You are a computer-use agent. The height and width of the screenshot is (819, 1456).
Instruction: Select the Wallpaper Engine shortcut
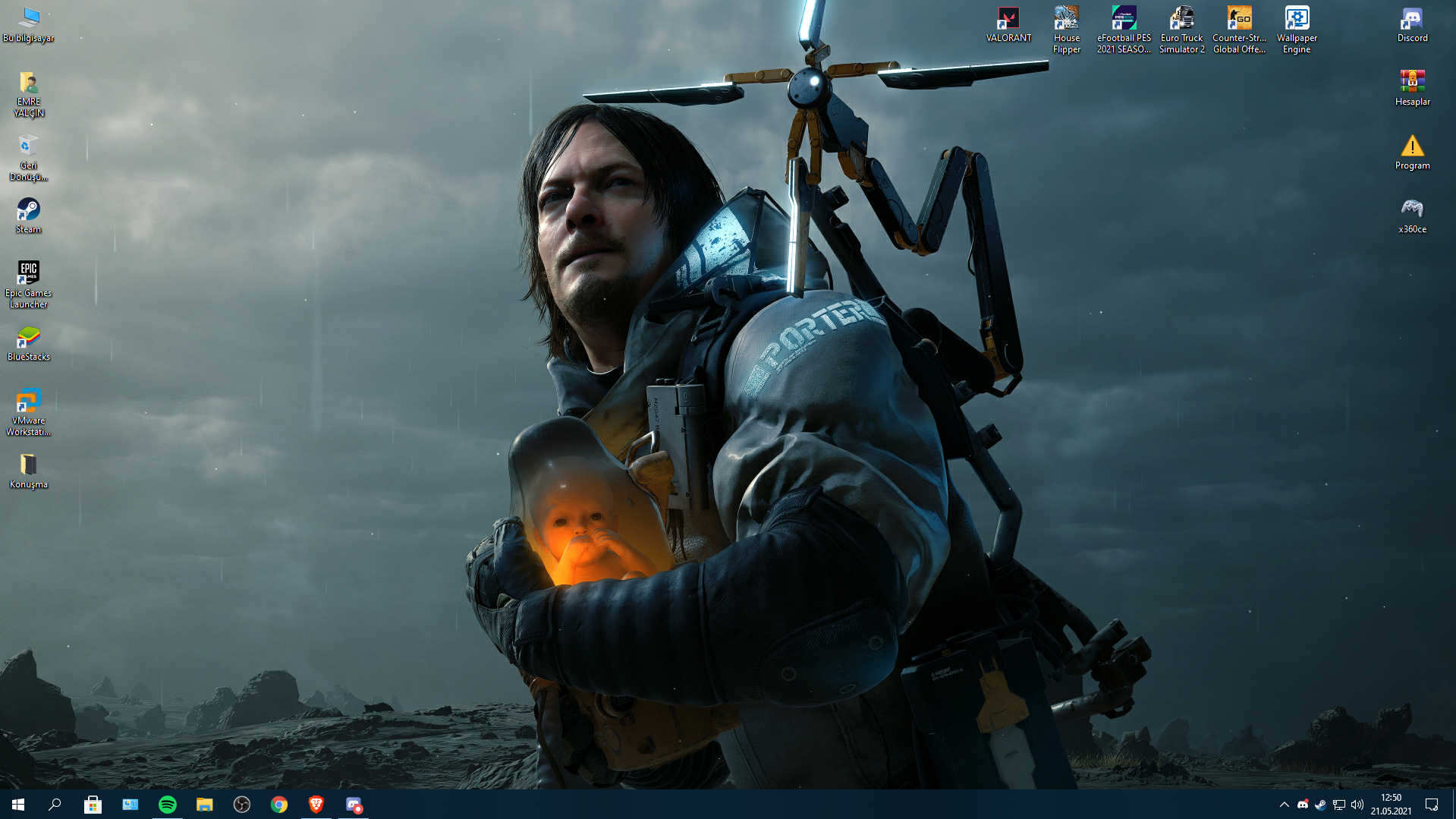[x=1297, y=30]
